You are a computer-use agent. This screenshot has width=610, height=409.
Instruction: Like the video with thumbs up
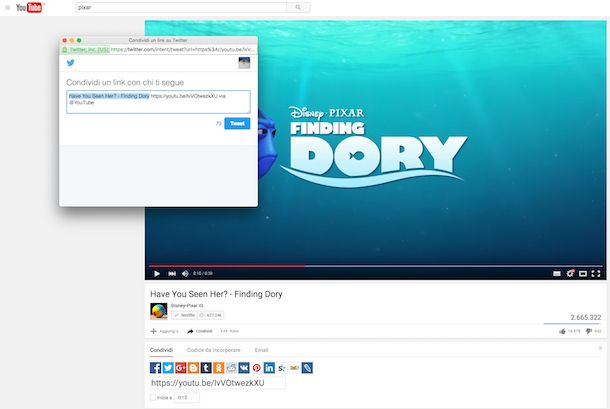[x=562, y=331]
